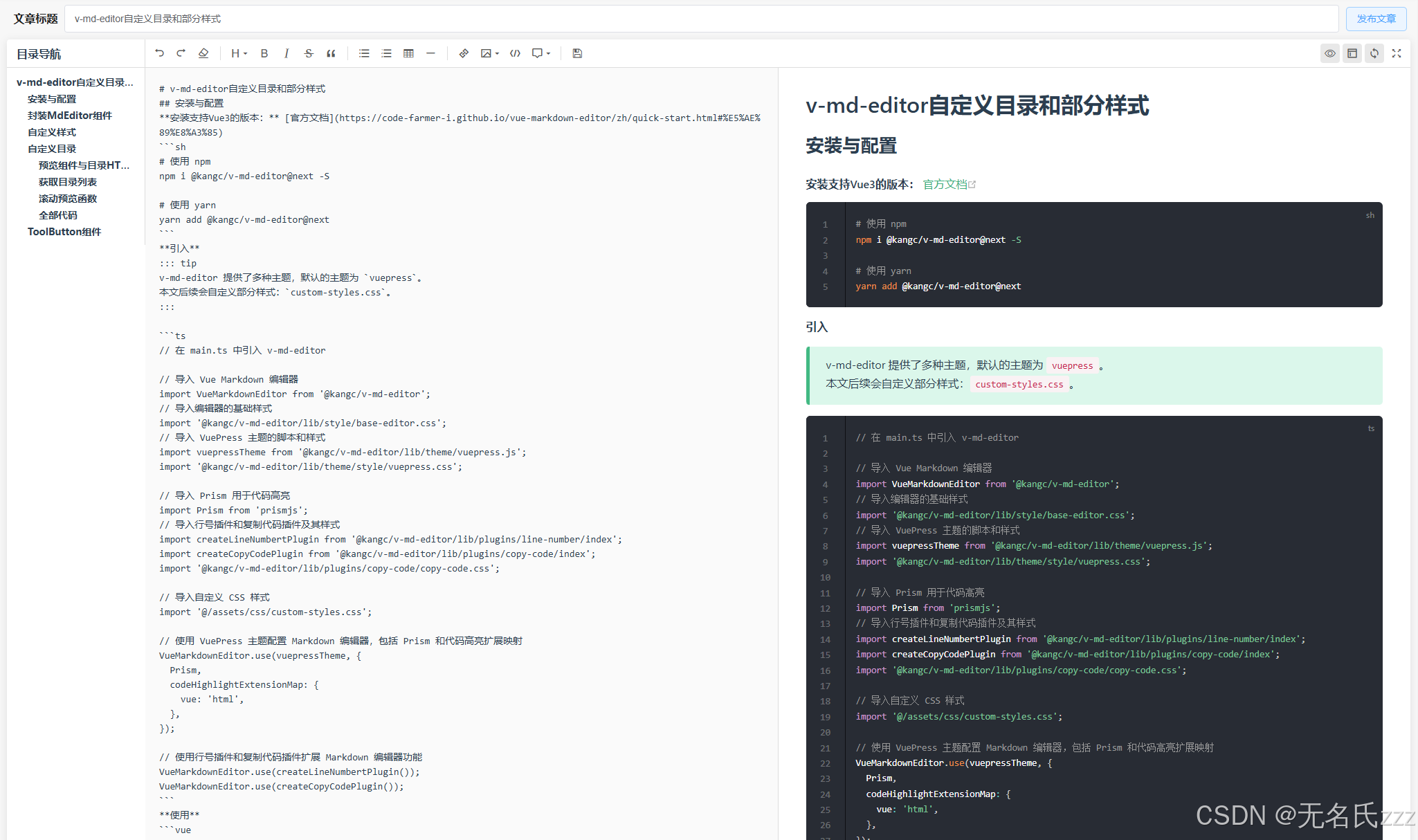Image resolution: width=1418 pixels, height=840 pixels.
Task: Click the 发布文章 button
Action: [x=1376, y=19]
